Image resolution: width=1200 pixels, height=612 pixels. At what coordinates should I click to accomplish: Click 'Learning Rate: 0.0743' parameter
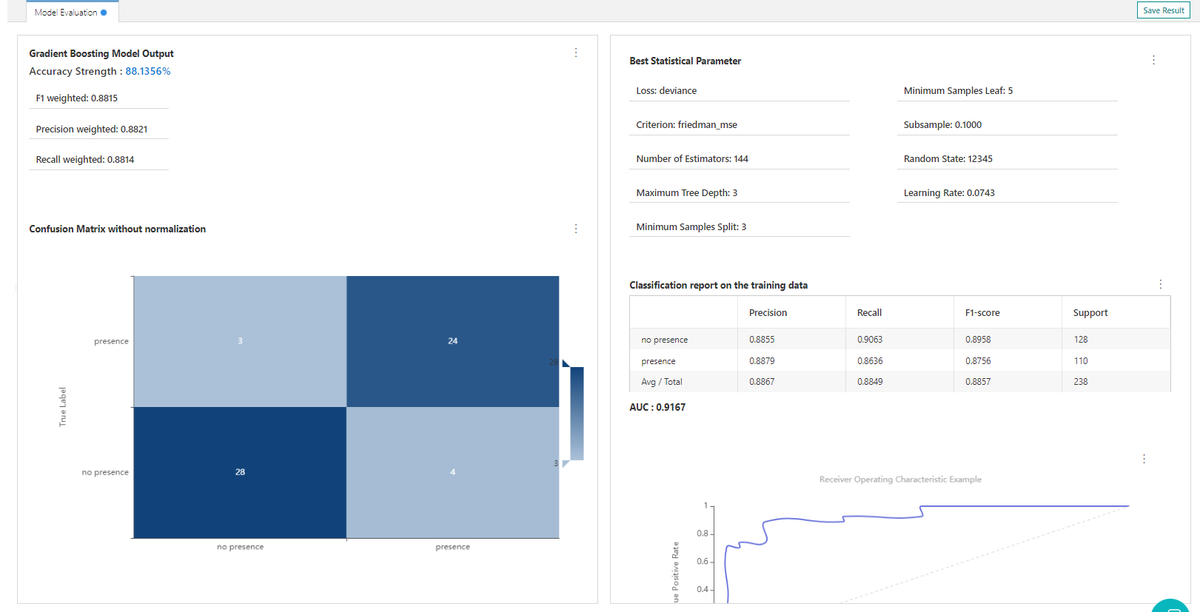click(x=949, y=193)
